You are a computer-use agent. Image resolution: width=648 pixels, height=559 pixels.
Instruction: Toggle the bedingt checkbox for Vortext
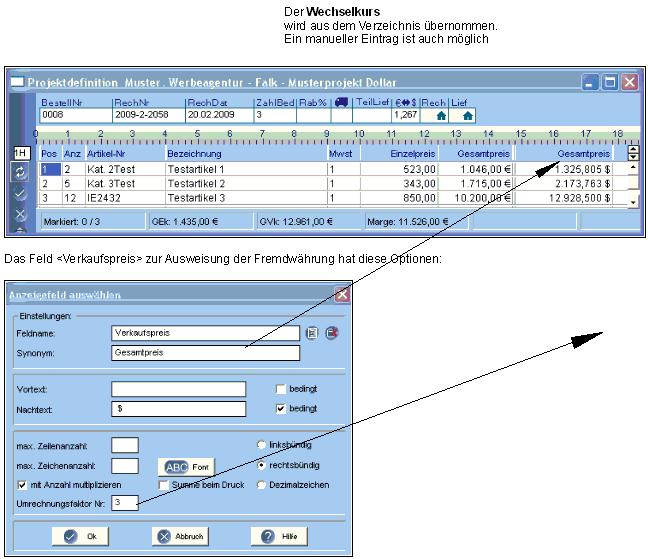pyautogui.click(x=281, y=389)
